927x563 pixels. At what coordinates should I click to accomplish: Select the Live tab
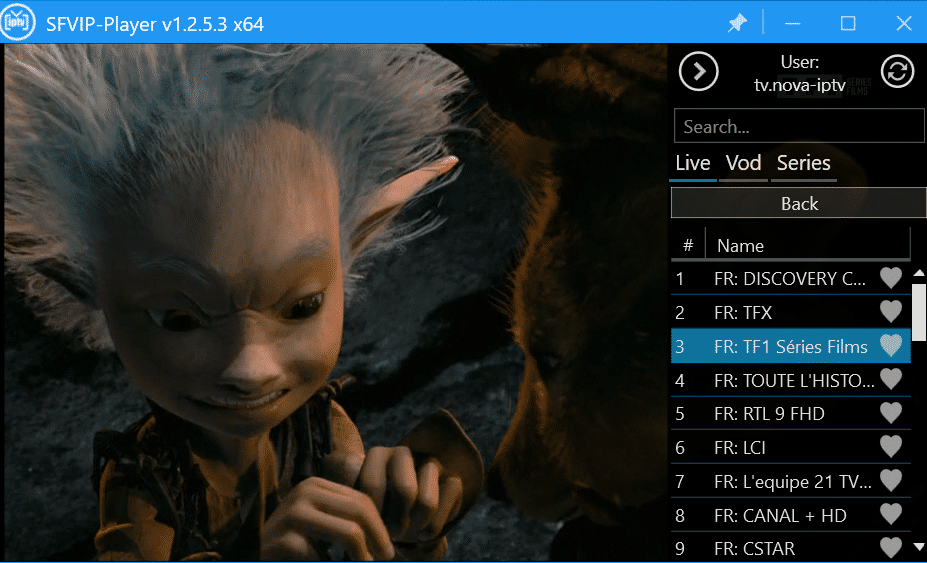click(x=692, y=163)
